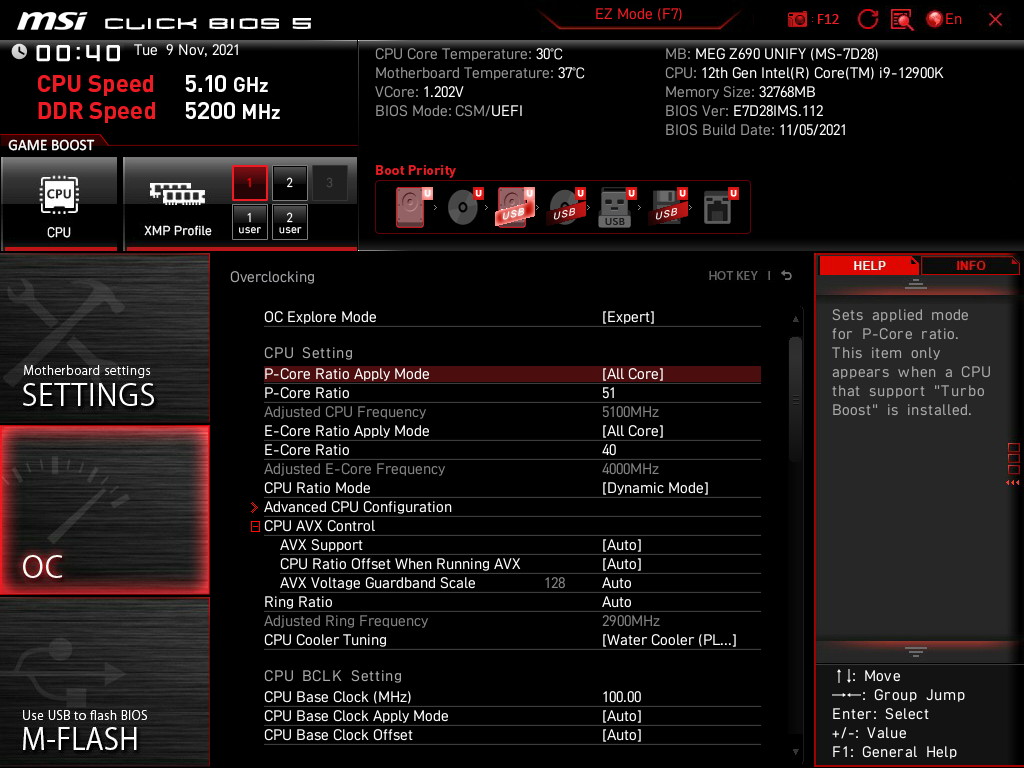Viewport: 1024px width, 768px height.
Task: Switch to the HELP tab
Action: coord(869,266)
